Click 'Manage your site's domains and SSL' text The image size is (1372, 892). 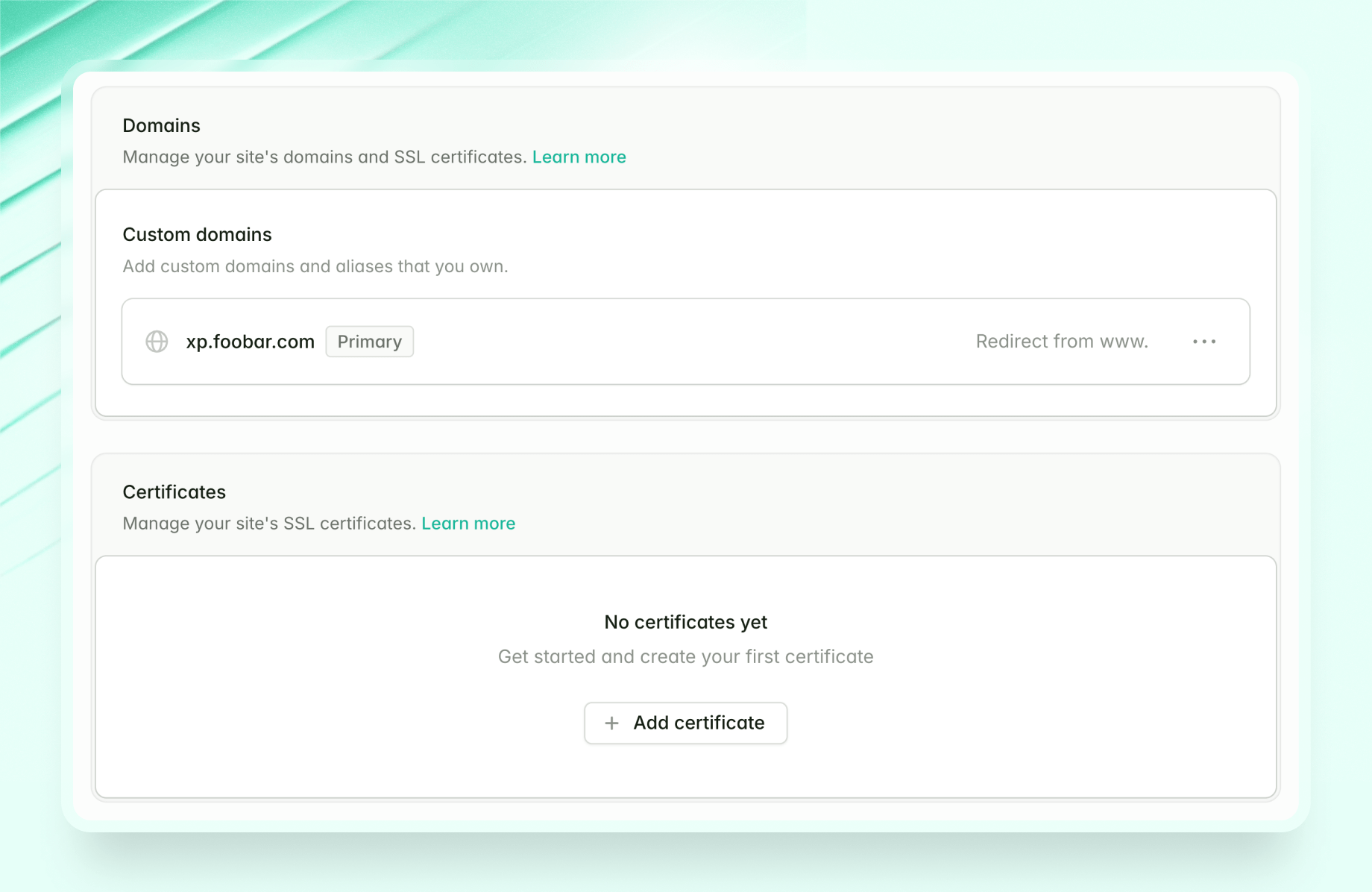tap(324, 157)
